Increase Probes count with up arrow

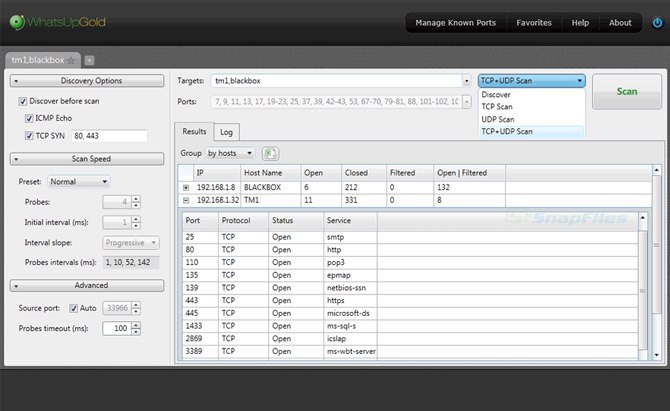136,199
